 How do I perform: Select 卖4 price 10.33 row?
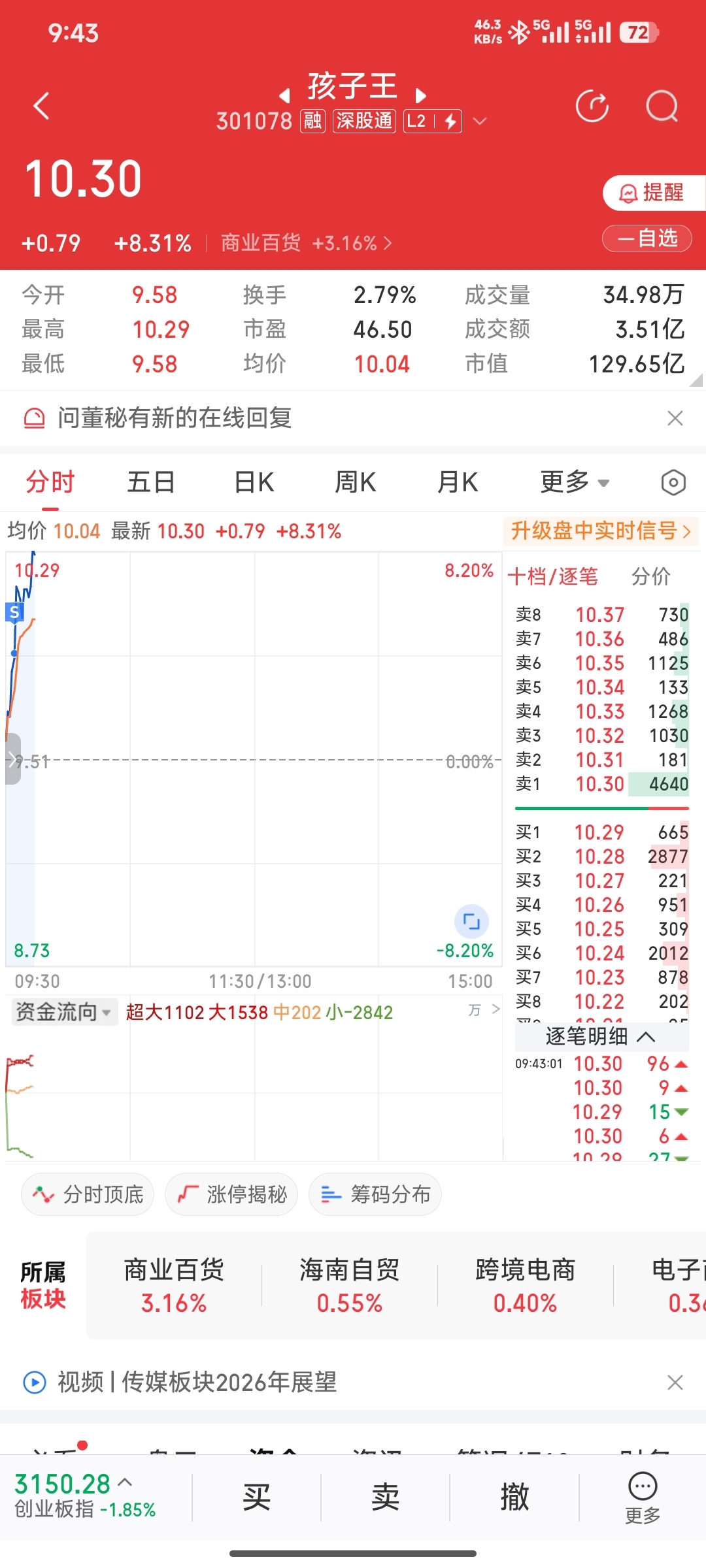[x=601, y=711]
